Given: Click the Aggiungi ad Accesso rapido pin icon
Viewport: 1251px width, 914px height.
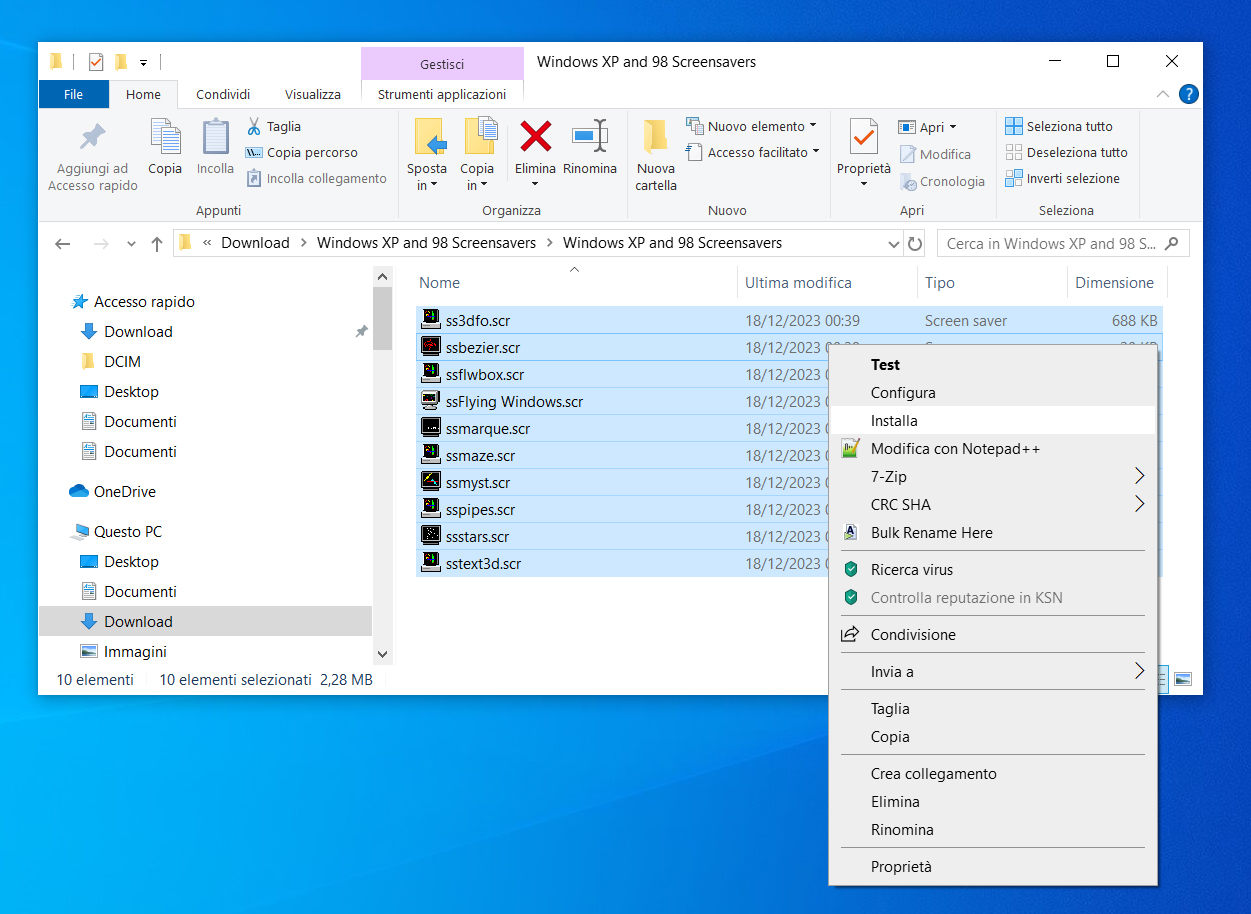Looking at the screenshot, I should [x=93, y=136].
